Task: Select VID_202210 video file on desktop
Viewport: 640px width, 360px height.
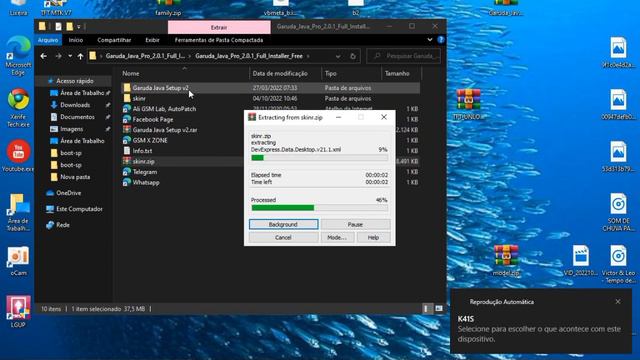Action: click(x=580, y=260)
